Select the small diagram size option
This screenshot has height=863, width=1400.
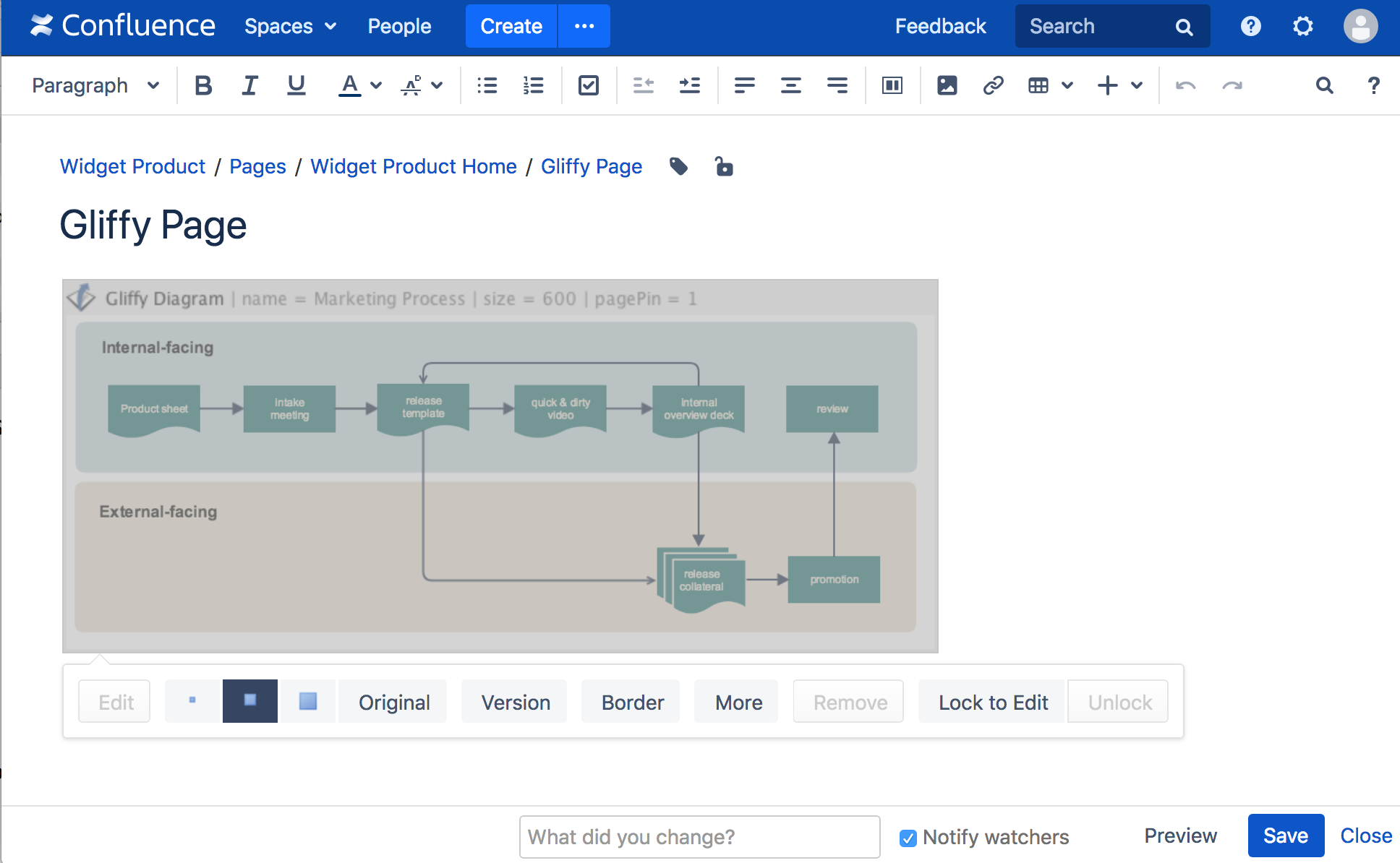tap(192, 700)
